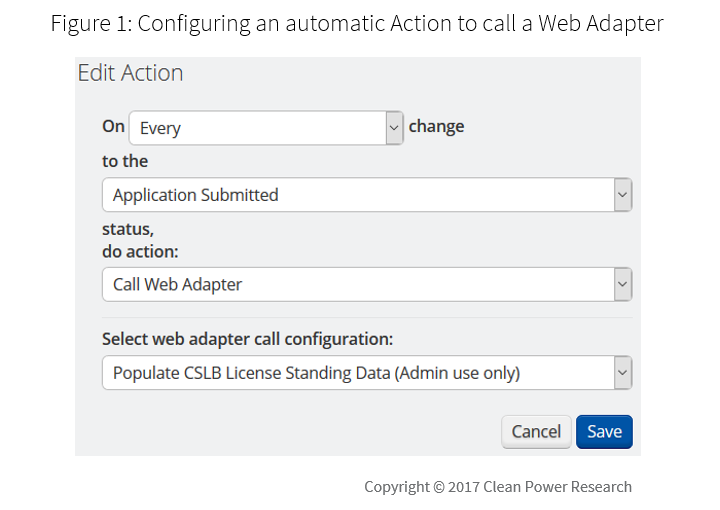Click the "to the" label

(125, 160)
